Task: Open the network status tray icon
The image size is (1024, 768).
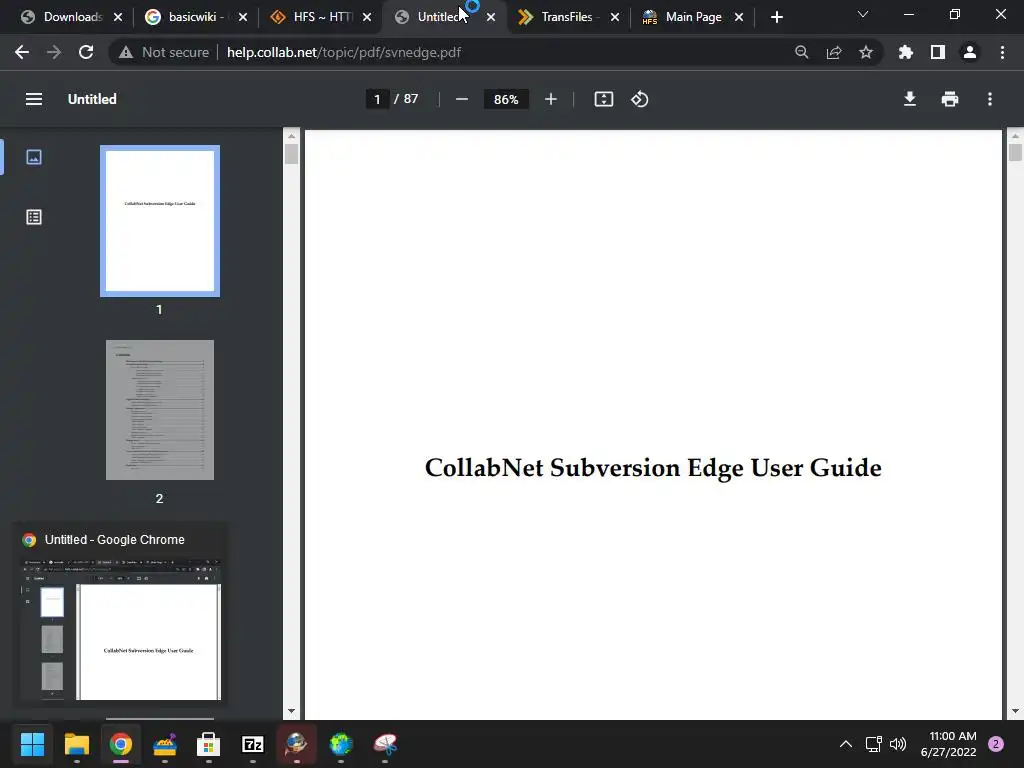Action: point(873,744)
